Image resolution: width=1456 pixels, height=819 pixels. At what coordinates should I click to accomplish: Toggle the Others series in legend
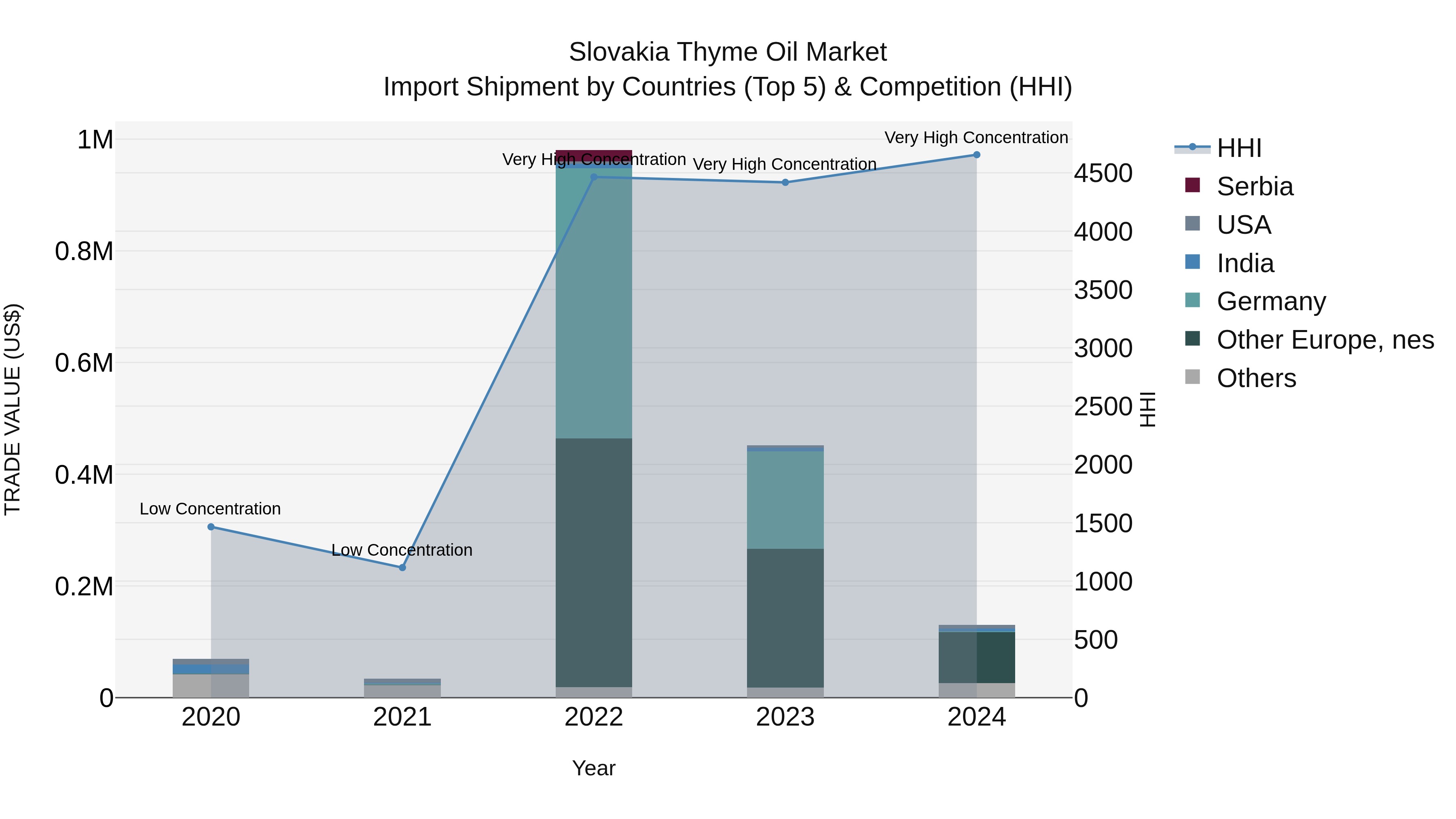tap(1240, 378)
